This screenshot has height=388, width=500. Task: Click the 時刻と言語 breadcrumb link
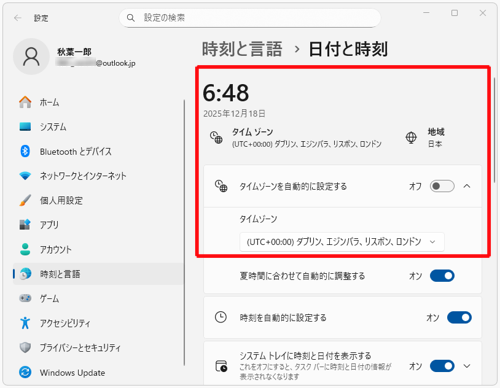pos(242,49)
